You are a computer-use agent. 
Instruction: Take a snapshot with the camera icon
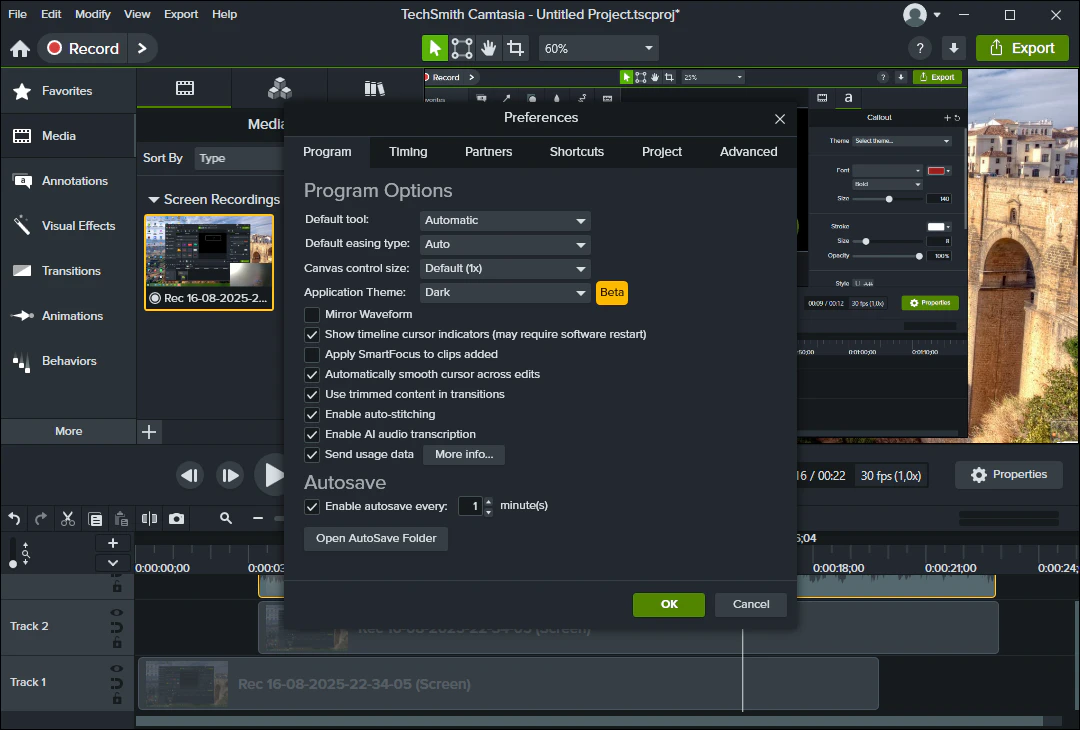click(x=176, y=518)
